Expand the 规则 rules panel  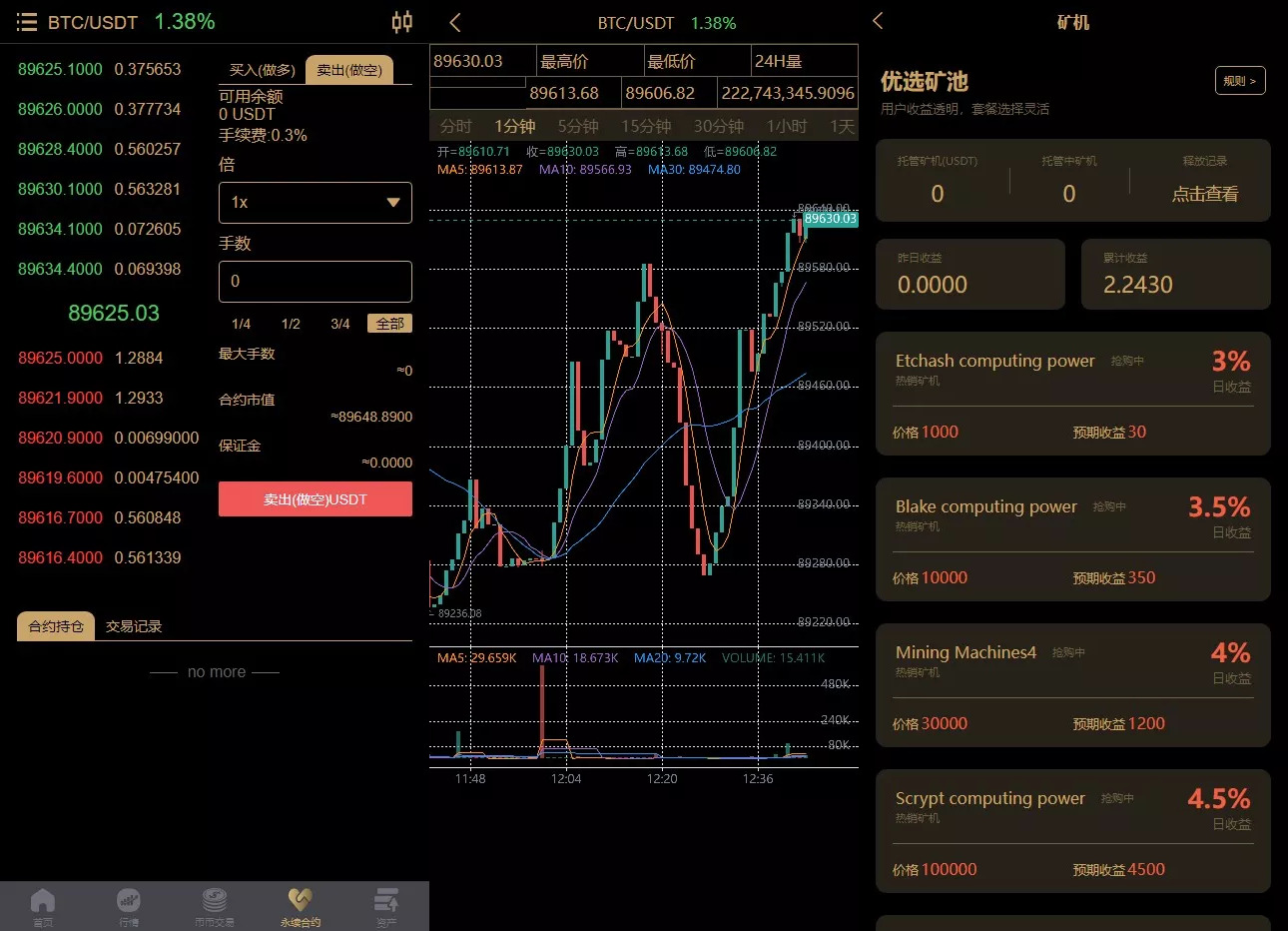click(1239, 81)
